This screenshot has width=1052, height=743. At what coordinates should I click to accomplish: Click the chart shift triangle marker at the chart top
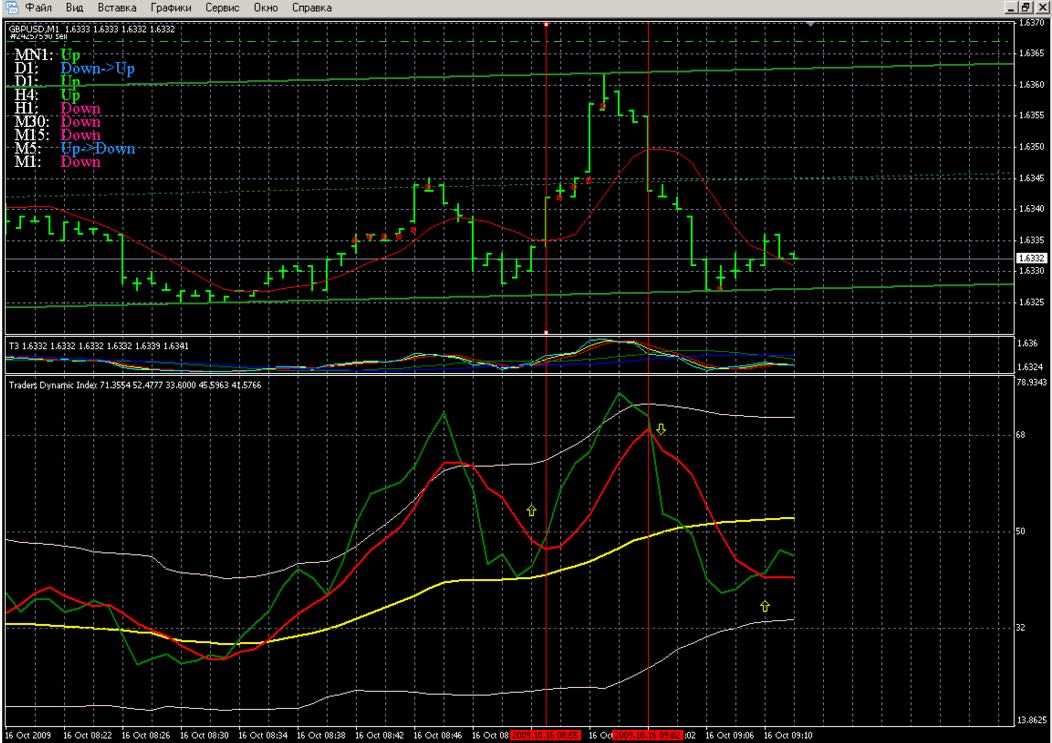811,24
